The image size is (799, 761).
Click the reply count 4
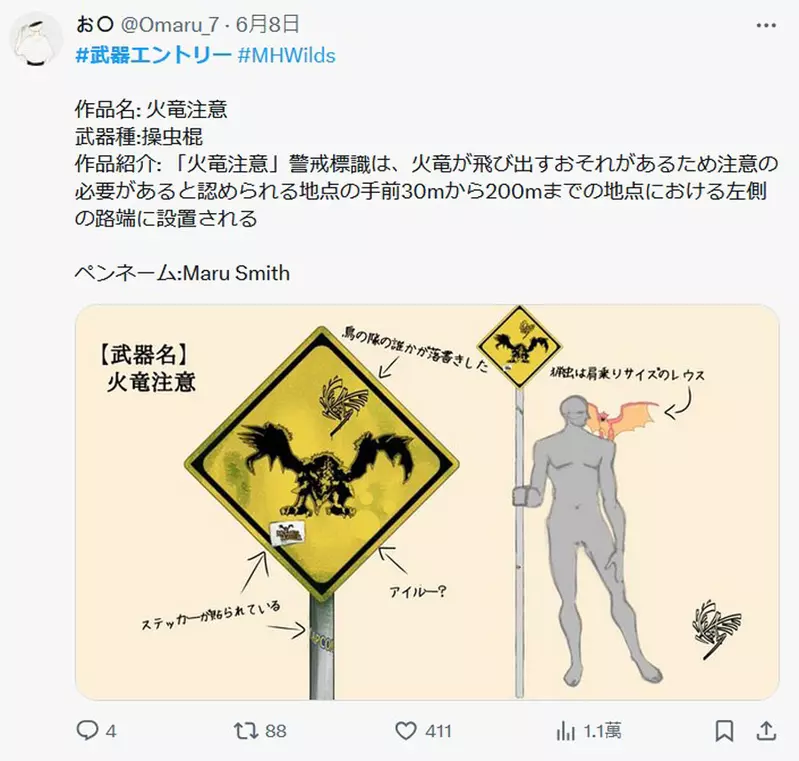point(111,731)
